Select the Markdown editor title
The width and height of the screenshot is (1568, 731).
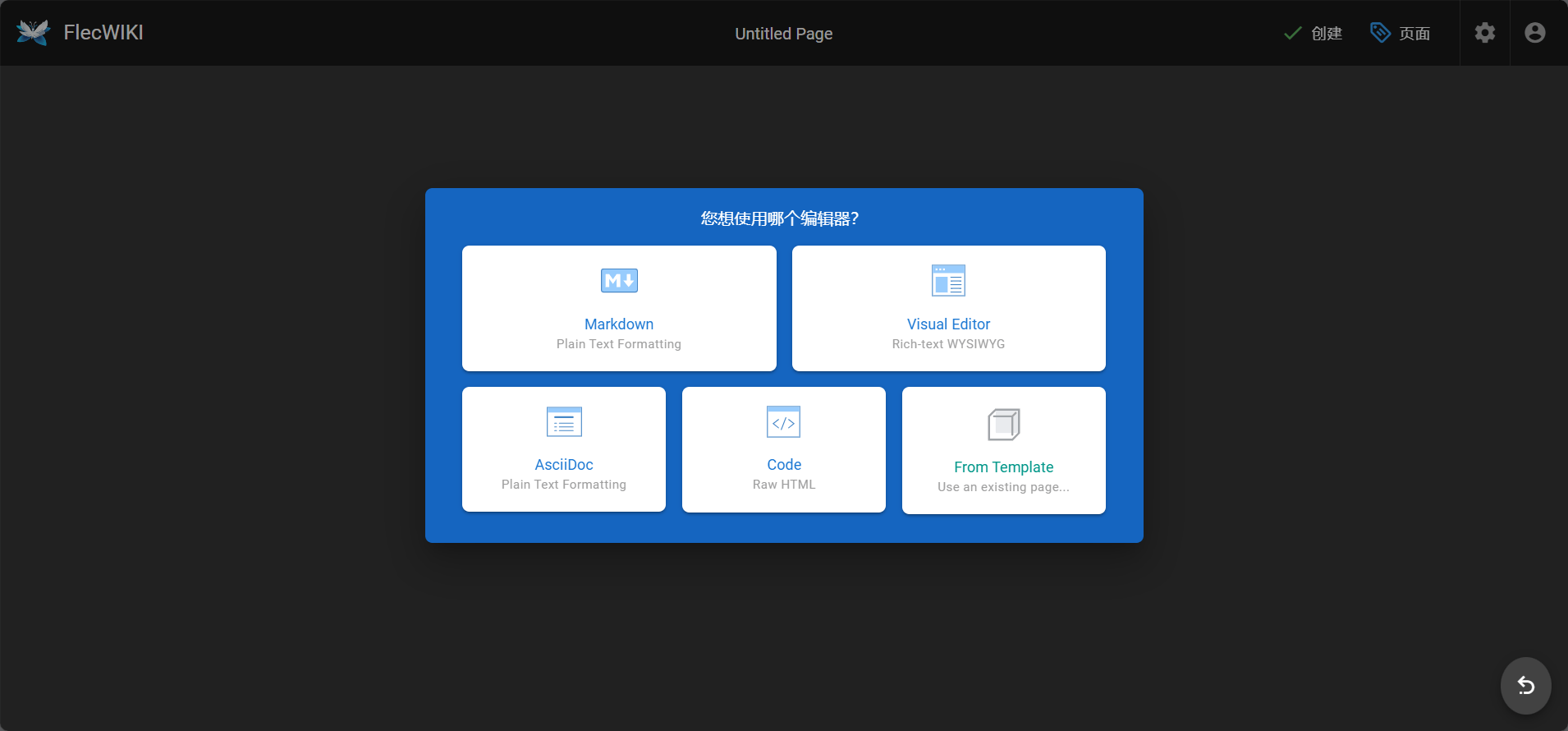[x=619, y=324]
